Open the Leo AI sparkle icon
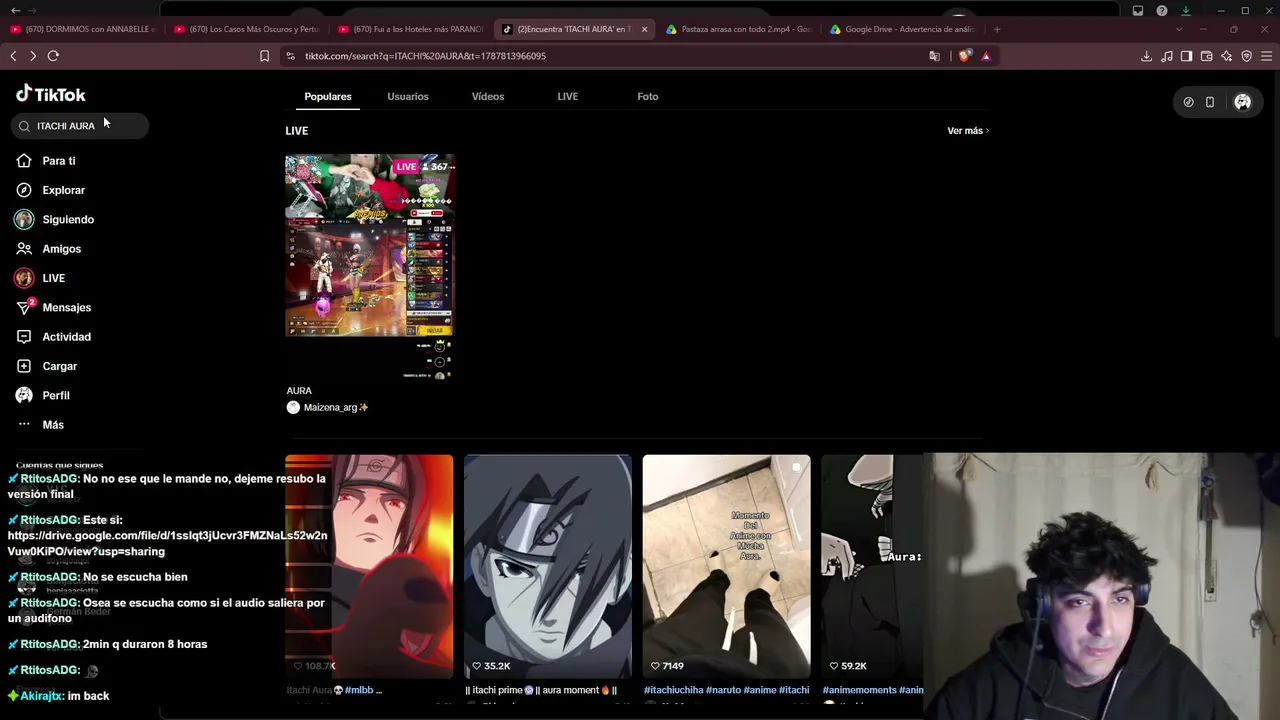The image size is (1280, 720). click(x=1227, y=56)
